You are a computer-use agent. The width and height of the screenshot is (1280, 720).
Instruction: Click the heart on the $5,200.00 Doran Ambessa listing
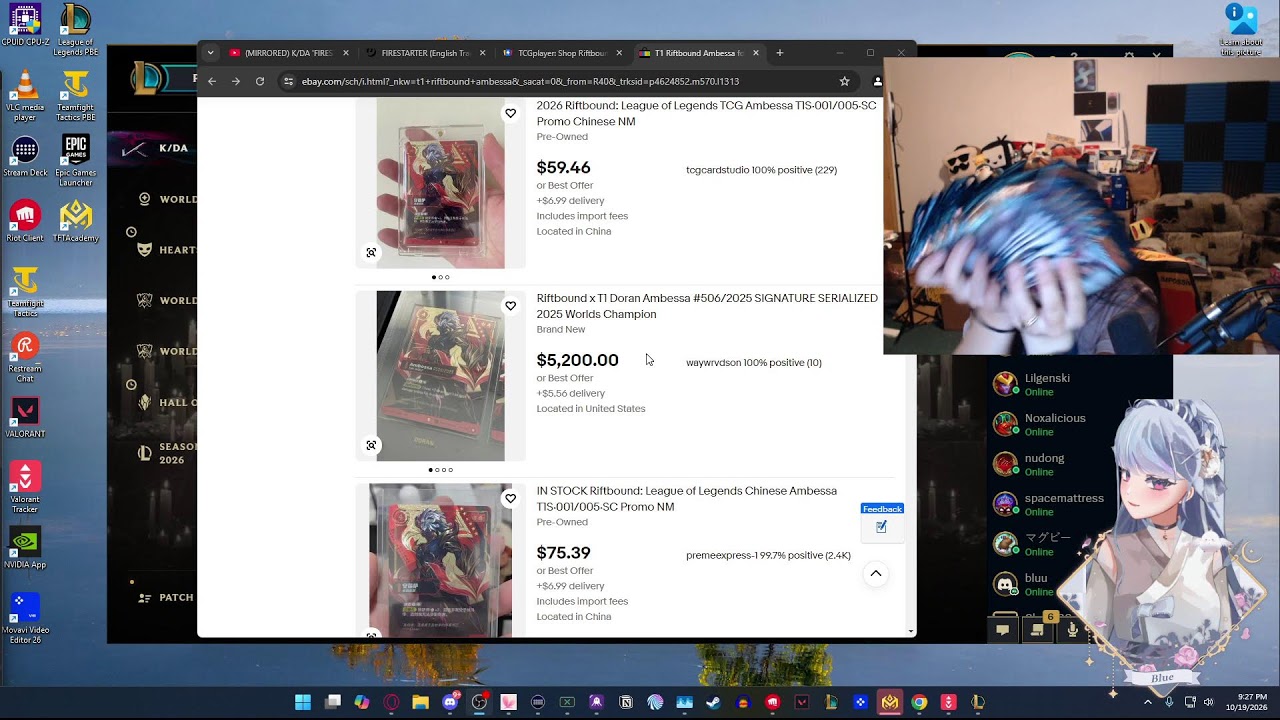pyautogui.click(x=510, y=306)
